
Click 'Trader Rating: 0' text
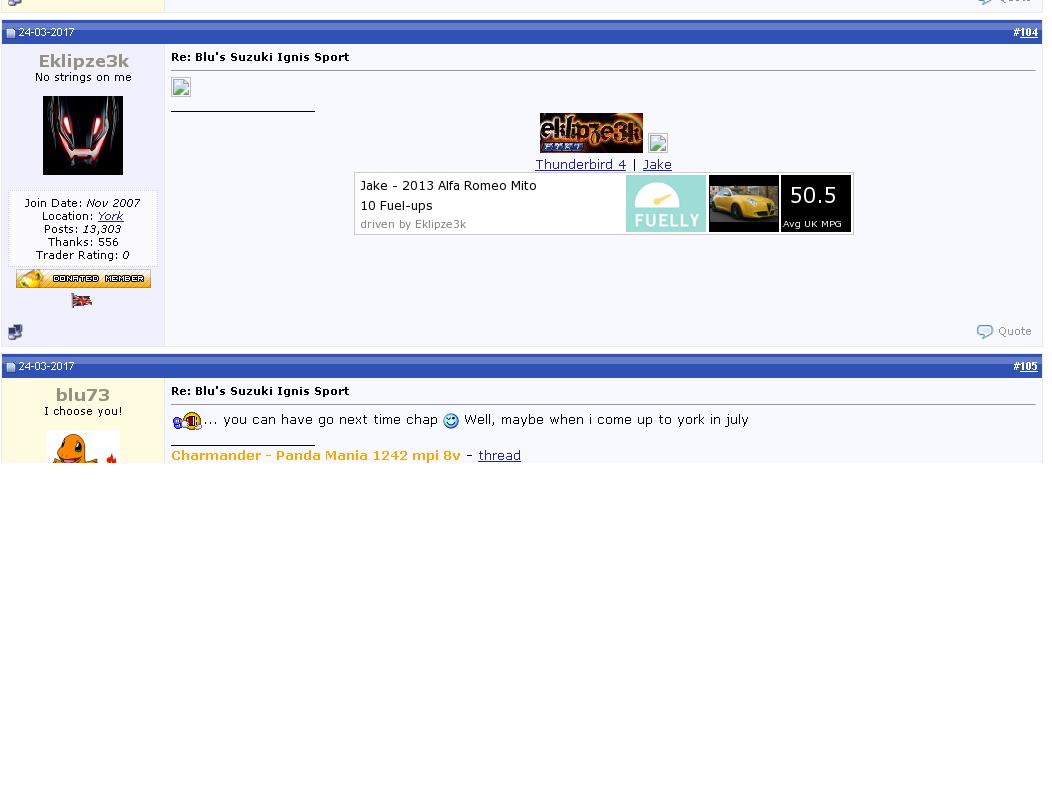pyautogui.click(x=83, y=255)
